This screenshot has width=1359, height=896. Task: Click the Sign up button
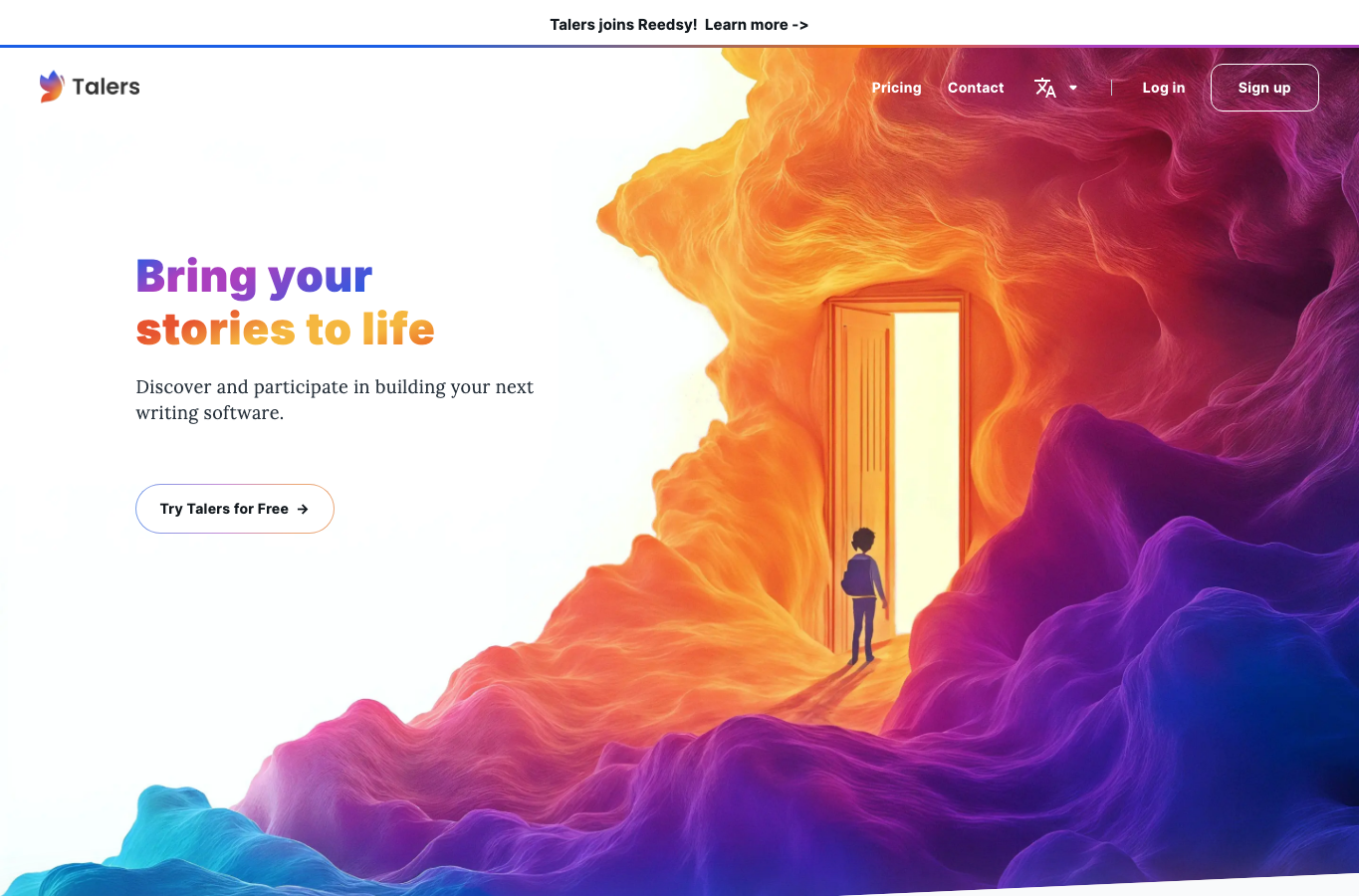(x=1264, y=88)
